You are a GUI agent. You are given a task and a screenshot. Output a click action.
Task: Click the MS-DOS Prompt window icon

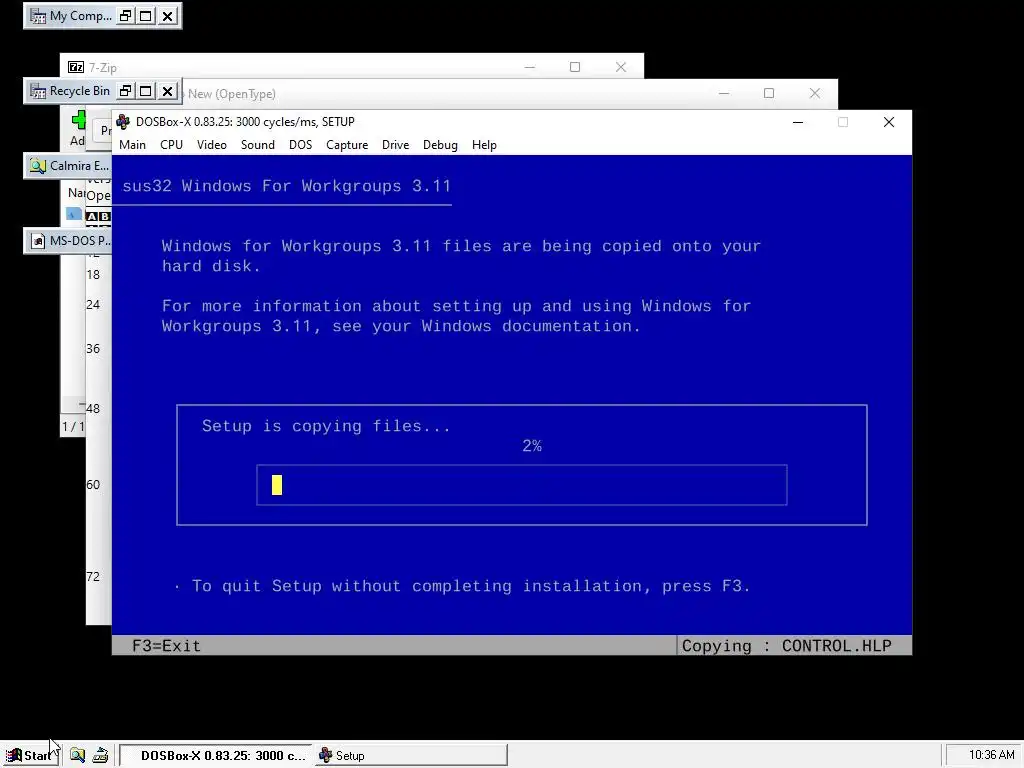click(38, 241)
